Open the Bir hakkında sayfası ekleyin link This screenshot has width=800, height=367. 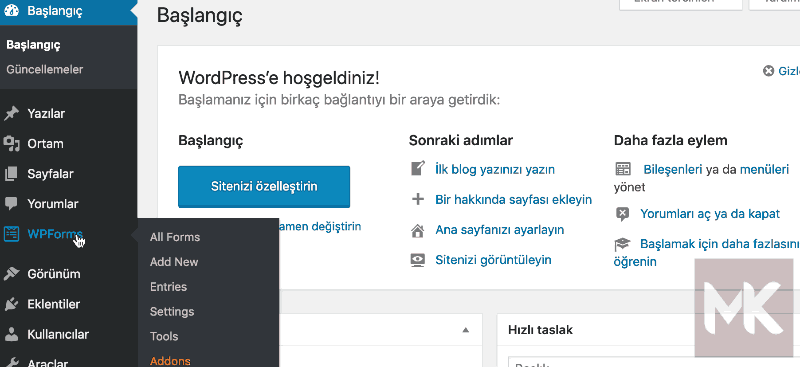[x=513, y=199]
